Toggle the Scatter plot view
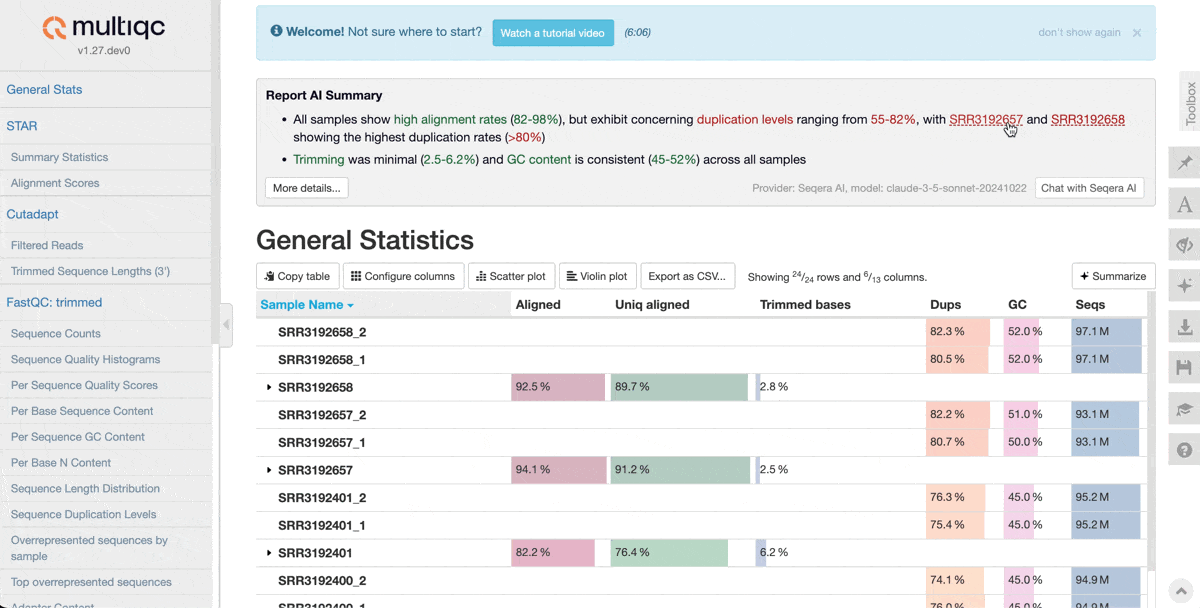Image resolution: width=1200 pixels, height=608 pixels. (x=511, y=276)
